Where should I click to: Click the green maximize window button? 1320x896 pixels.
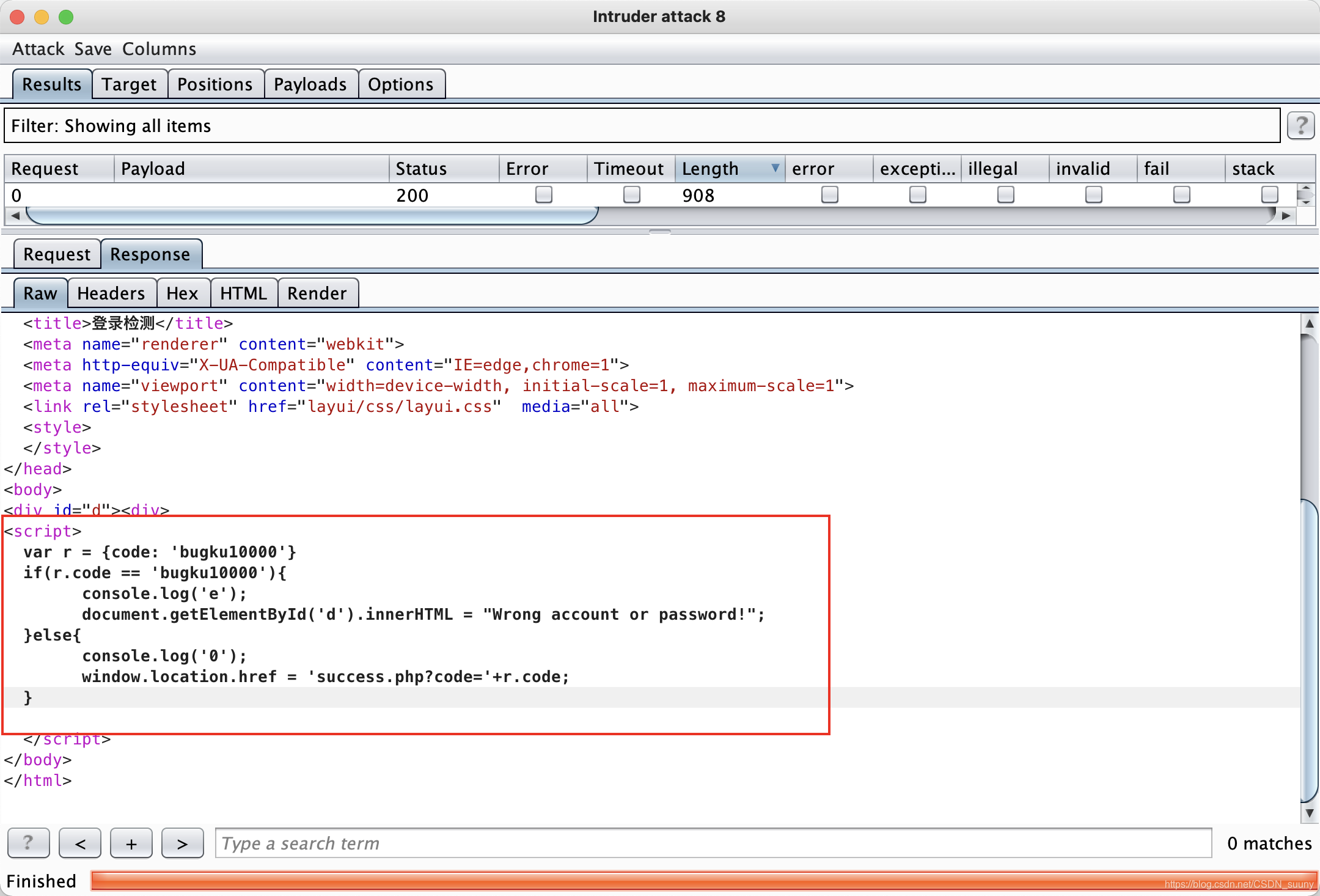click(66, 17)
